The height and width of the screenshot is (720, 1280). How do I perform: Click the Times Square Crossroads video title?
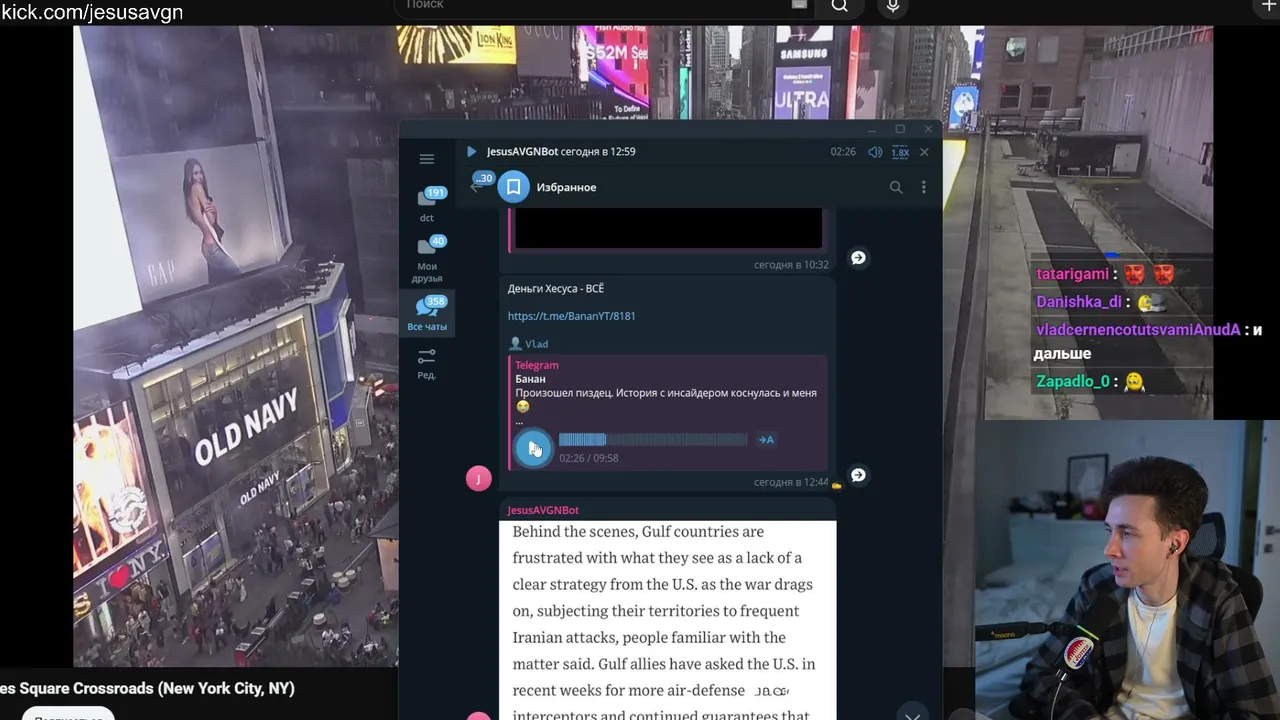(x=147, y=689)
